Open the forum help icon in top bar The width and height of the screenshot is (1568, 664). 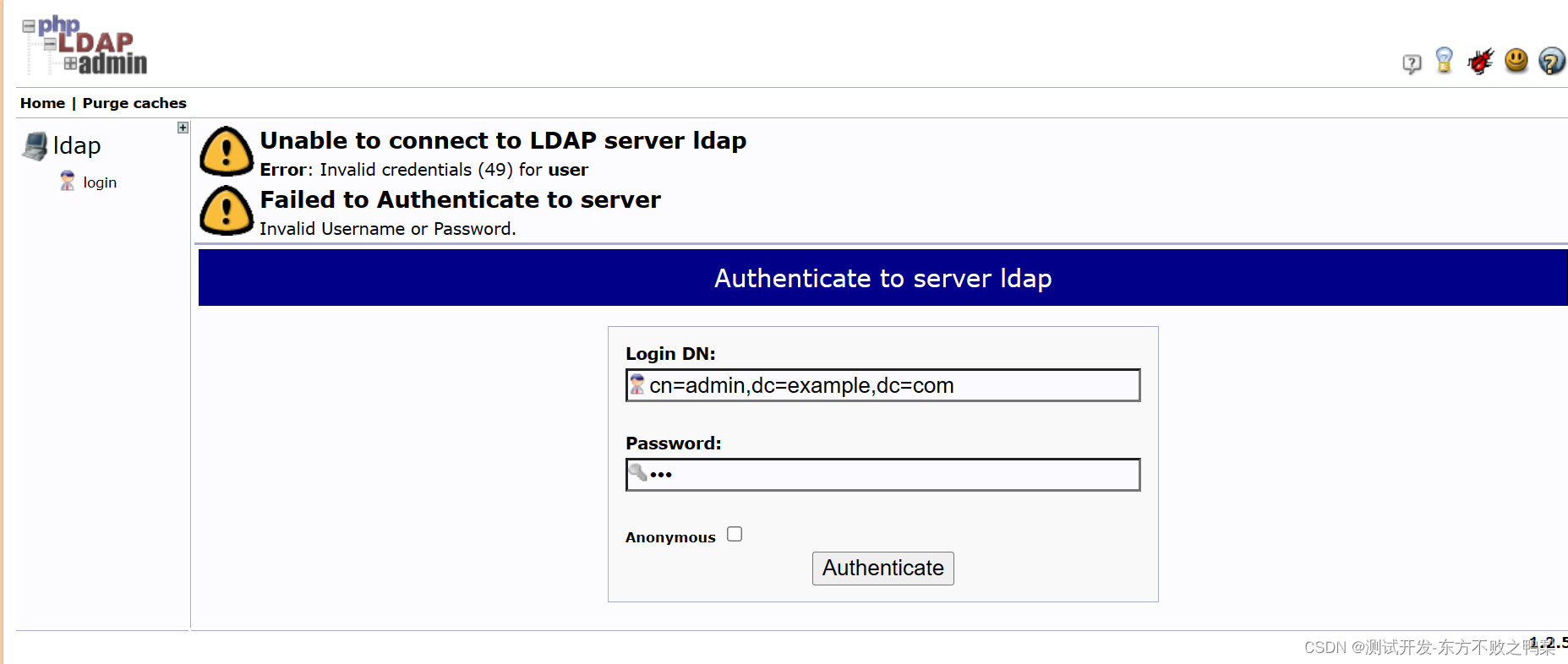[x=1412, y=63]
